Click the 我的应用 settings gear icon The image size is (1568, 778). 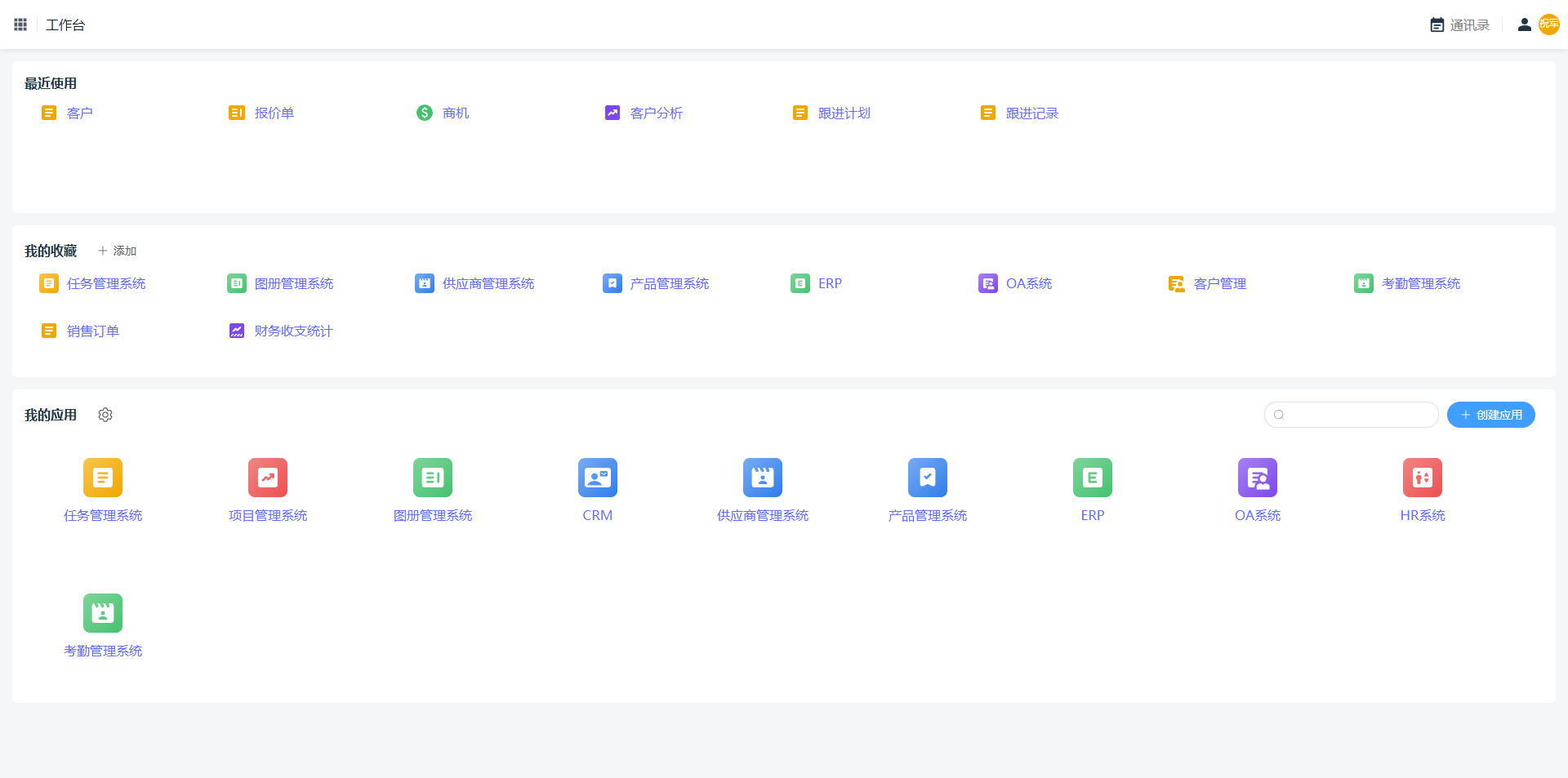105,415
